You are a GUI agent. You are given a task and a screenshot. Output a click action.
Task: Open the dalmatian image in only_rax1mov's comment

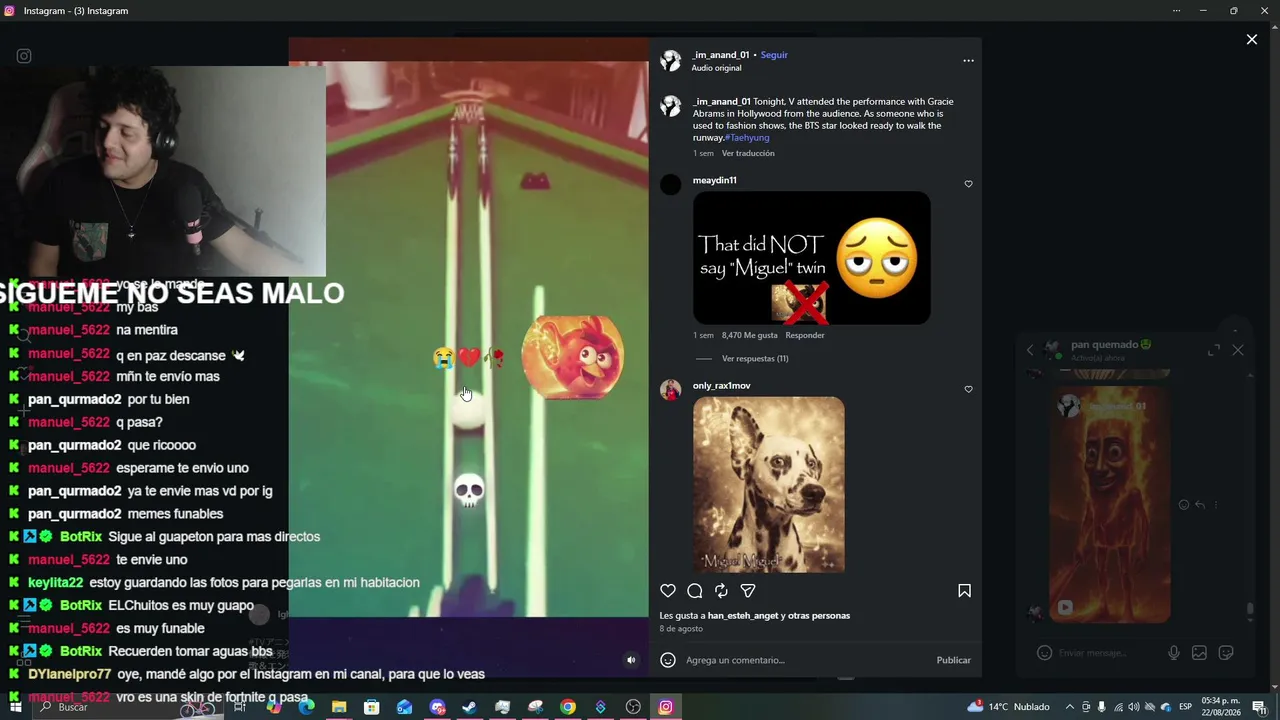(769, 484)
